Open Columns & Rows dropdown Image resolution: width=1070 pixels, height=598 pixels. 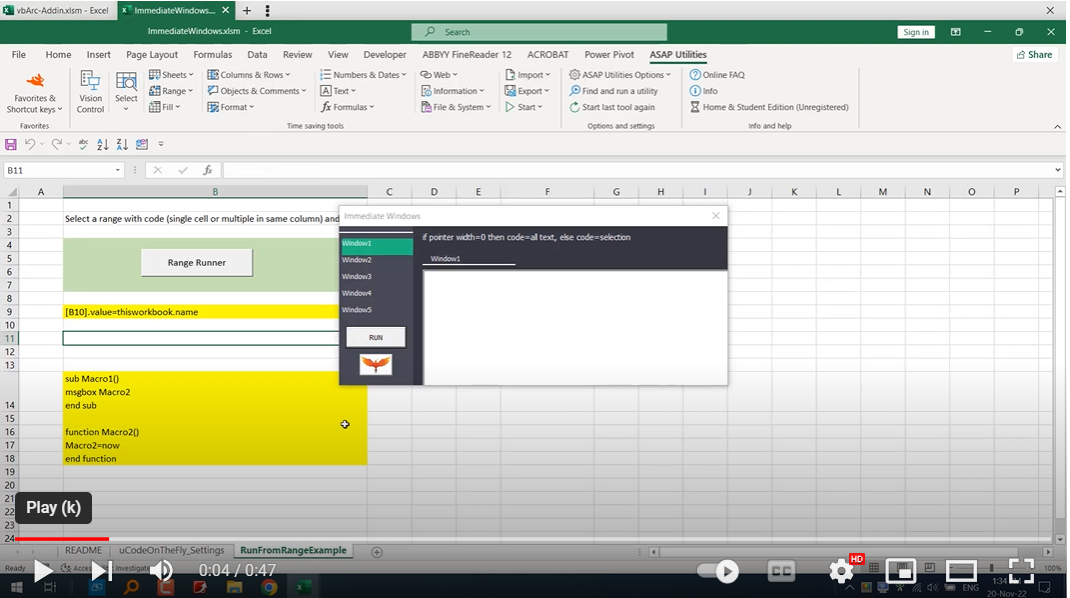point(249,74)
